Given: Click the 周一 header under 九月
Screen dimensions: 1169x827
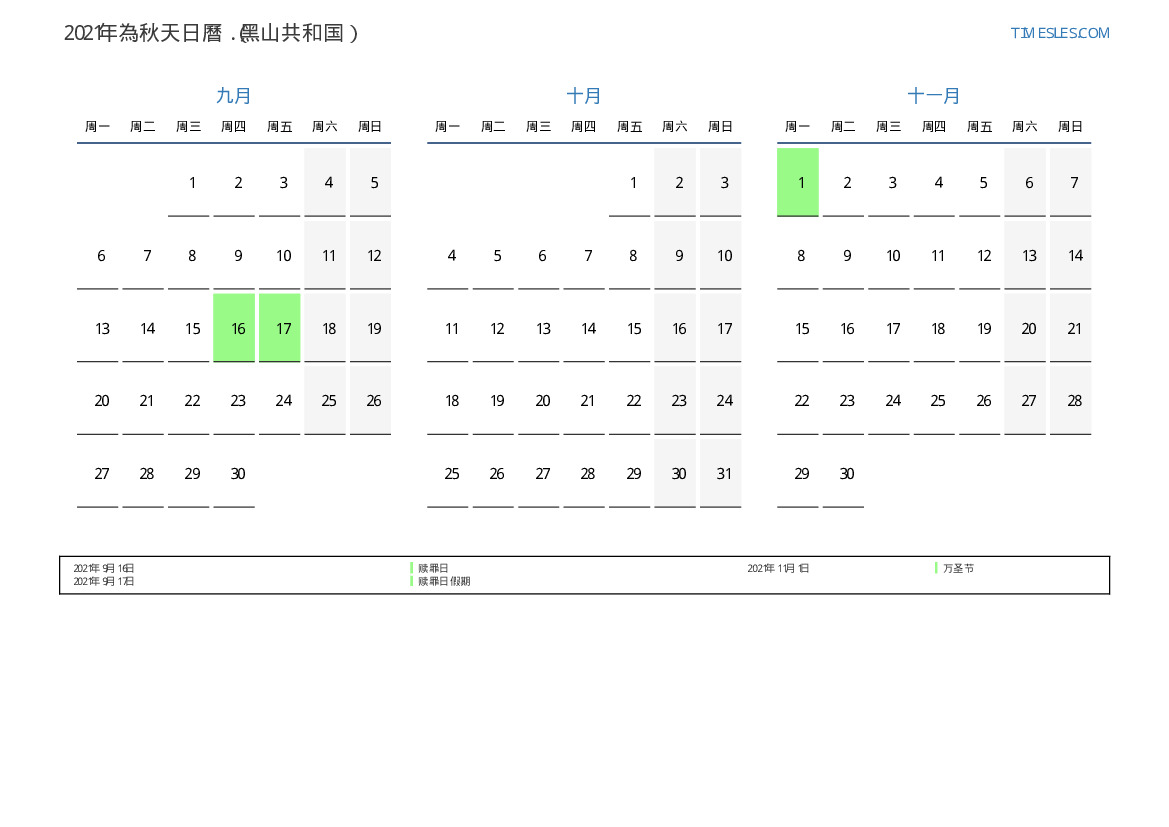Looking at the screenshot, I should [x=98, y=127].
